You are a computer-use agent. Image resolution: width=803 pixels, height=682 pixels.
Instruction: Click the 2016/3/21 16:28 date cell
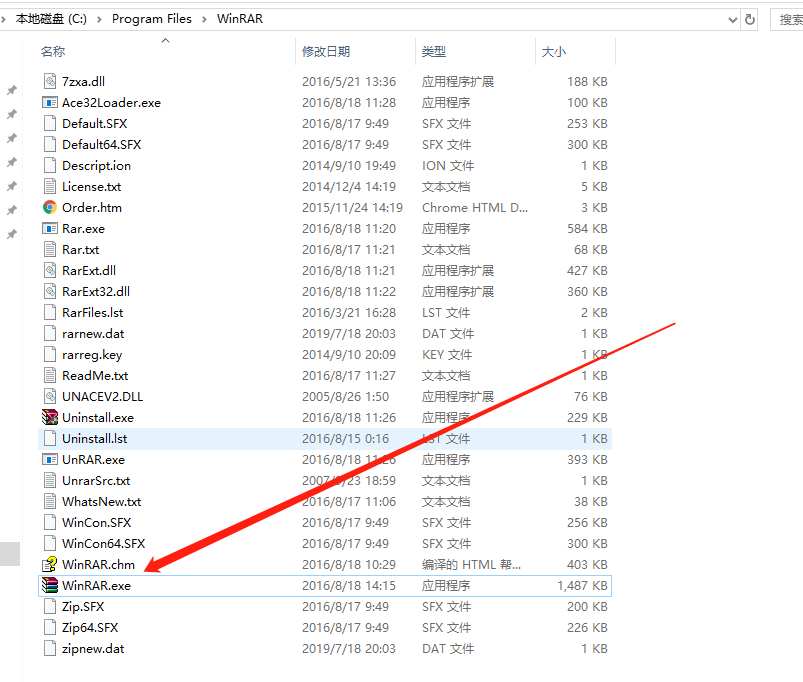point(349,312)
